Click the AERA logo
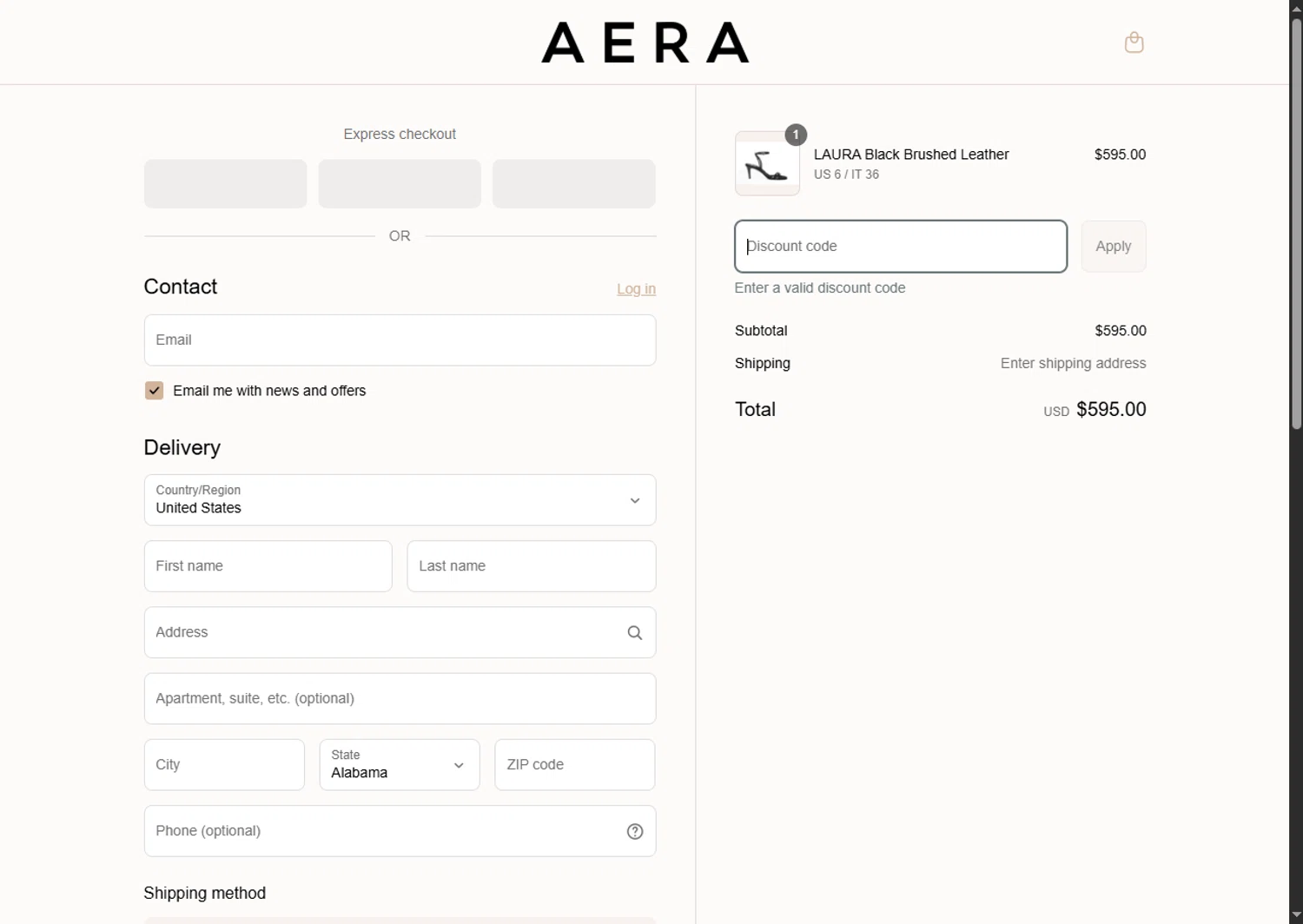 pyautogui.click(x=645, y=43)
